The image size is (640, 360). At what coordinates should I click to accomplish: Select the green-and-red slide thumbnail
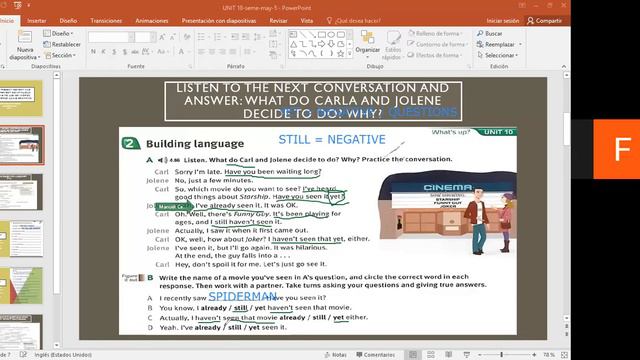point(22,285)
